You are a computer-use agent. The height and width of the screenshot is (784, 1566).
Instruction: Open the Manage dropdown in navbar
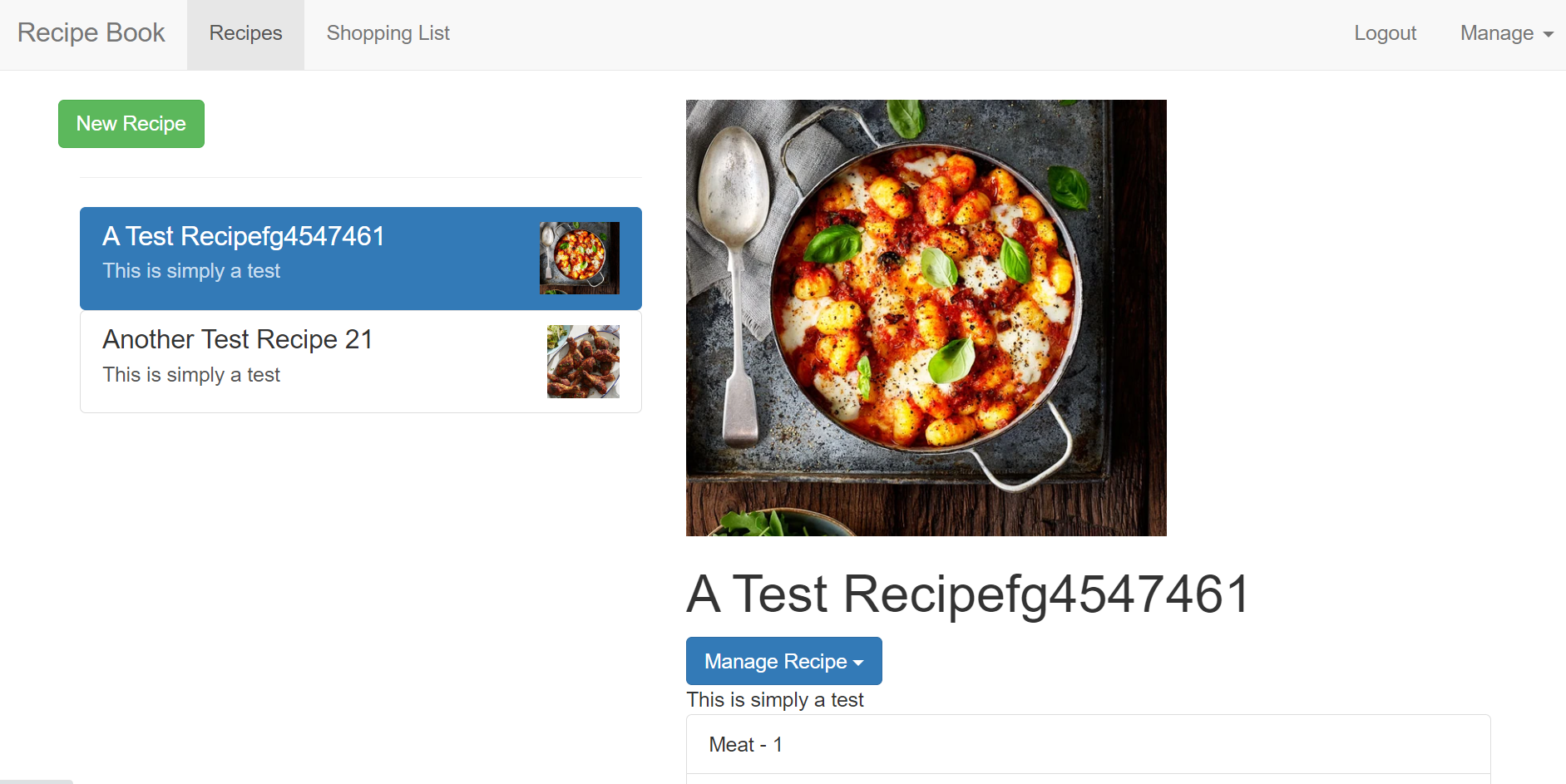pos(1497,33)
